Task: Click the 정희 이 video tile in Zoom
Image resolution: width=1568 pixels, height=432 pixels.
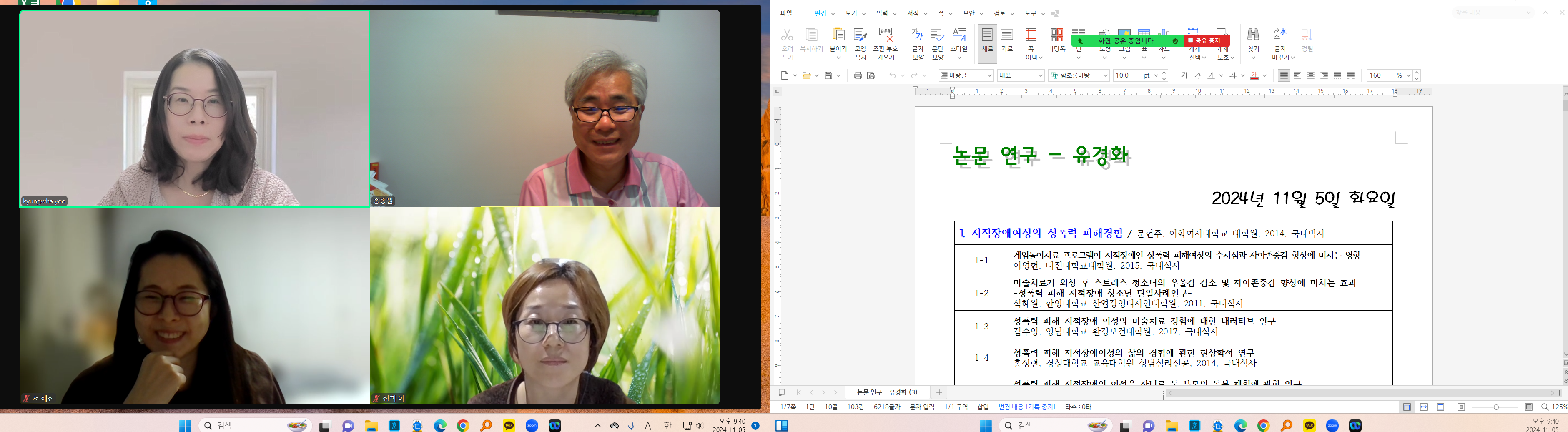Action: pos(545,306)
